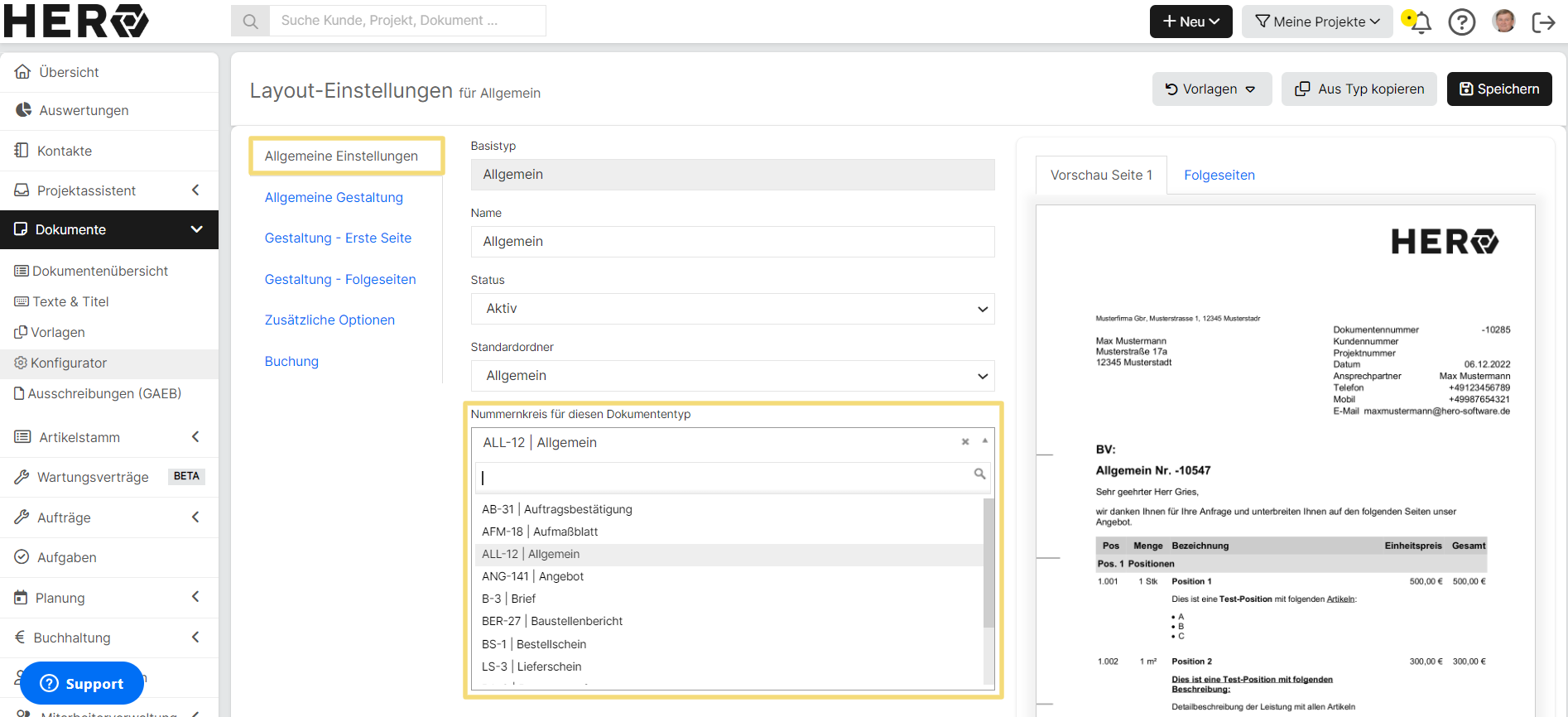1568x717 pixels.
Task: Expand the Aufträge chevron
Action: click(195, 517)
